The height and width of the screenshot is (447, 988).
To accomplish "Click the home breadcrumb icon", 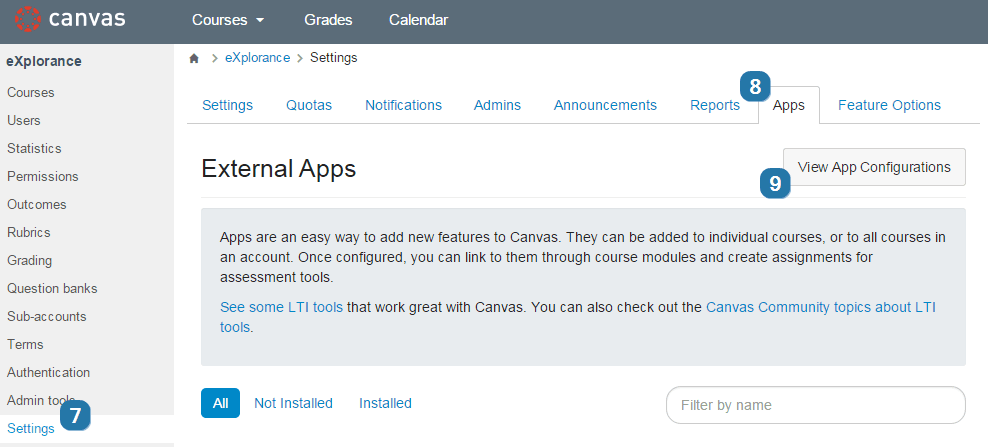I will pos(194,58).
